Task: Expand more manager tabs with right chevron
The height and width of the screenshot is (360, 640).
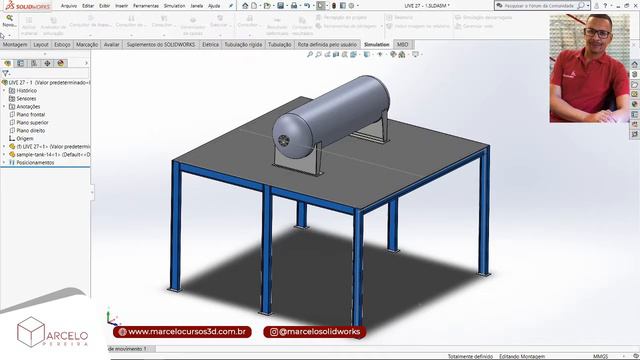Action: click(86, 63)
